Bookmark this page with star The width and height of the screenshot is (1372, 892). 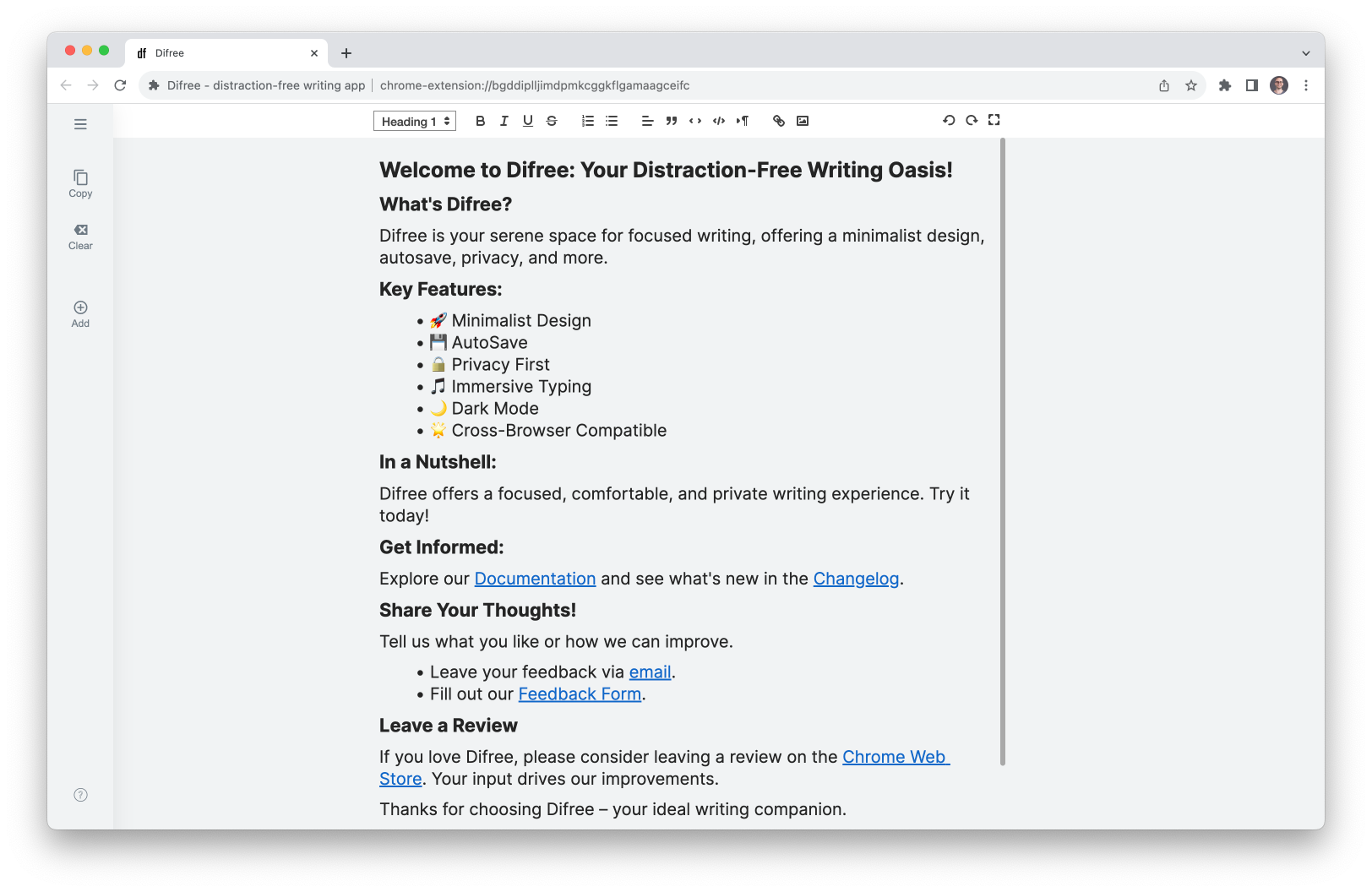pos(1191,85)
